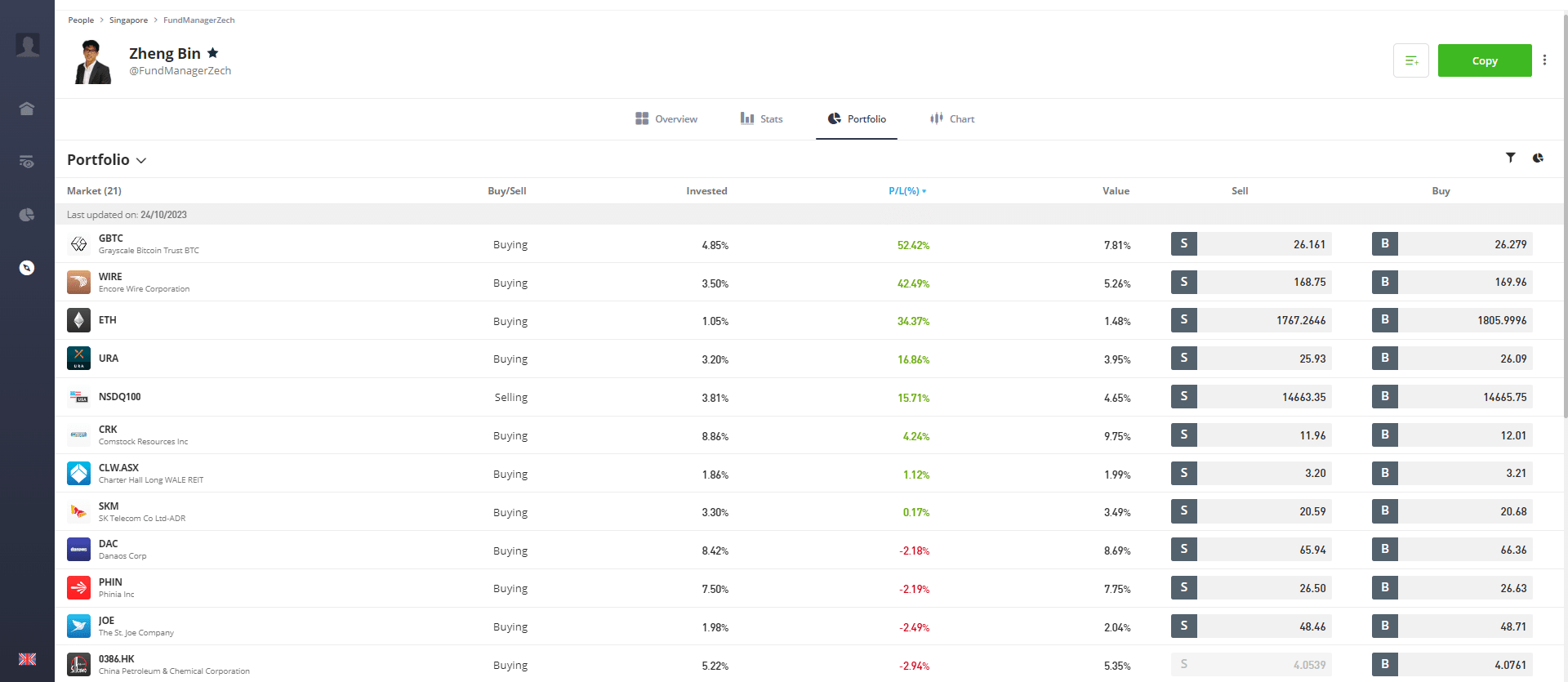Sell WIRE at 168.75
The image size is (1568, 682).
click(x=1251, y=282)
